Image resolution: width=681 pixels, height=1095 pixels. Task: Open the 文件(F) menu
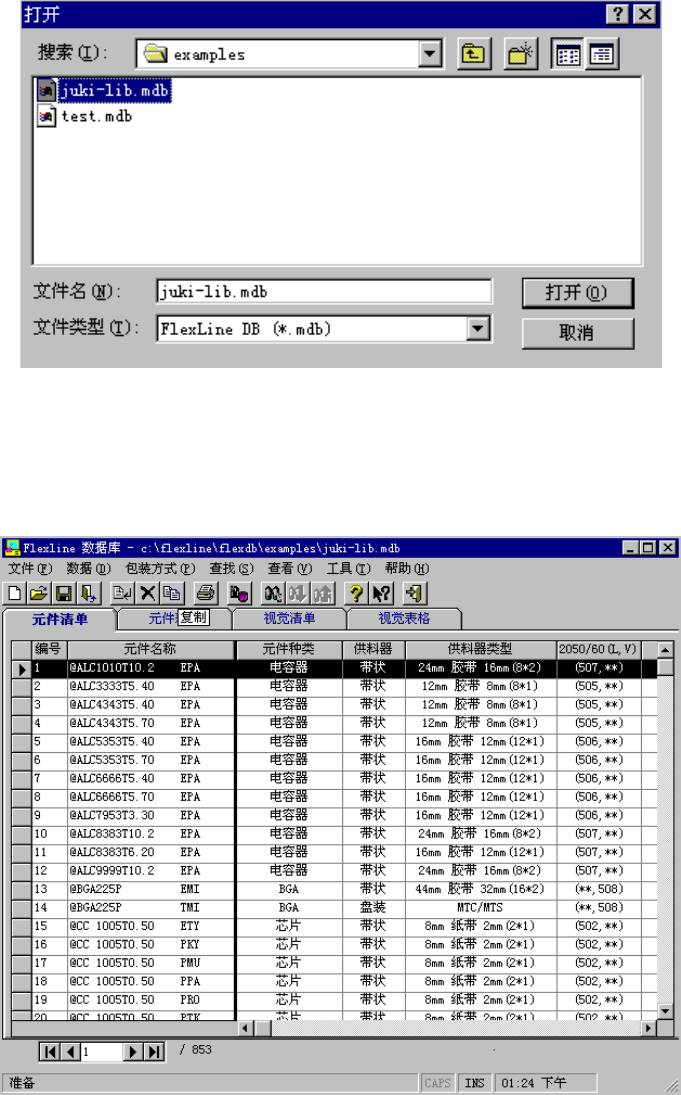point(30,568)
